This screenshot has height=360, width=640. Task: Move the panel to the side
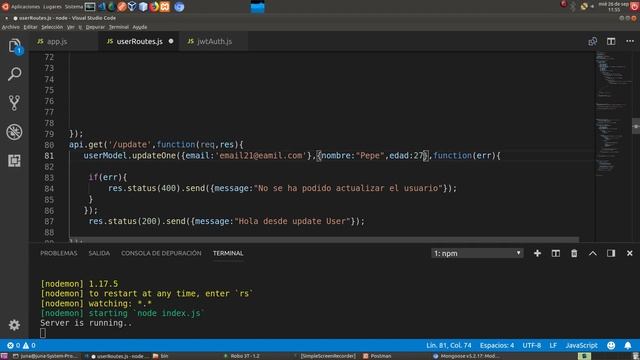(611, 253)
